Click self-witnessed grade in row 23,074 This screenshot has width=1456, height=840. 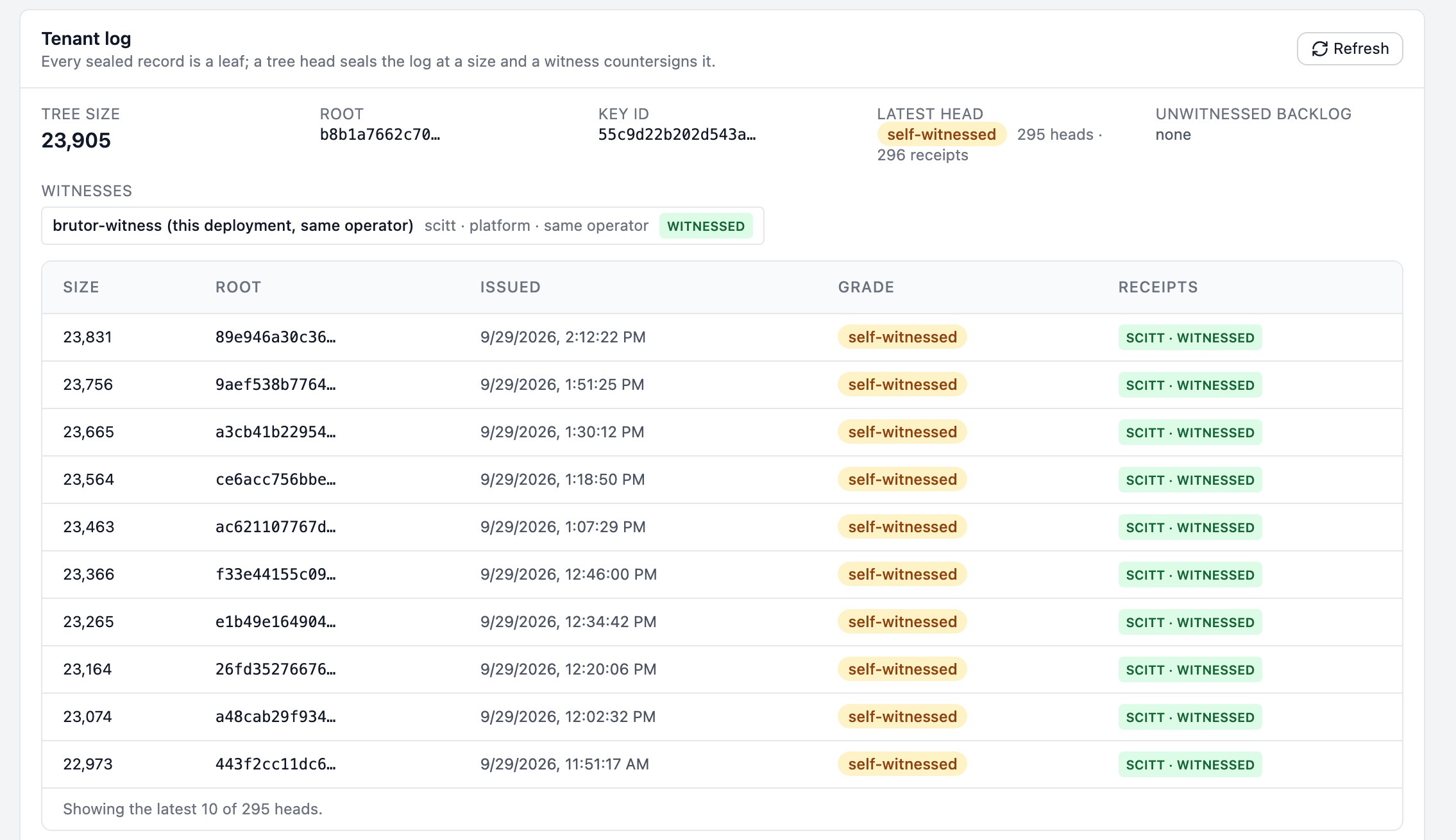[x=902, y=717]
